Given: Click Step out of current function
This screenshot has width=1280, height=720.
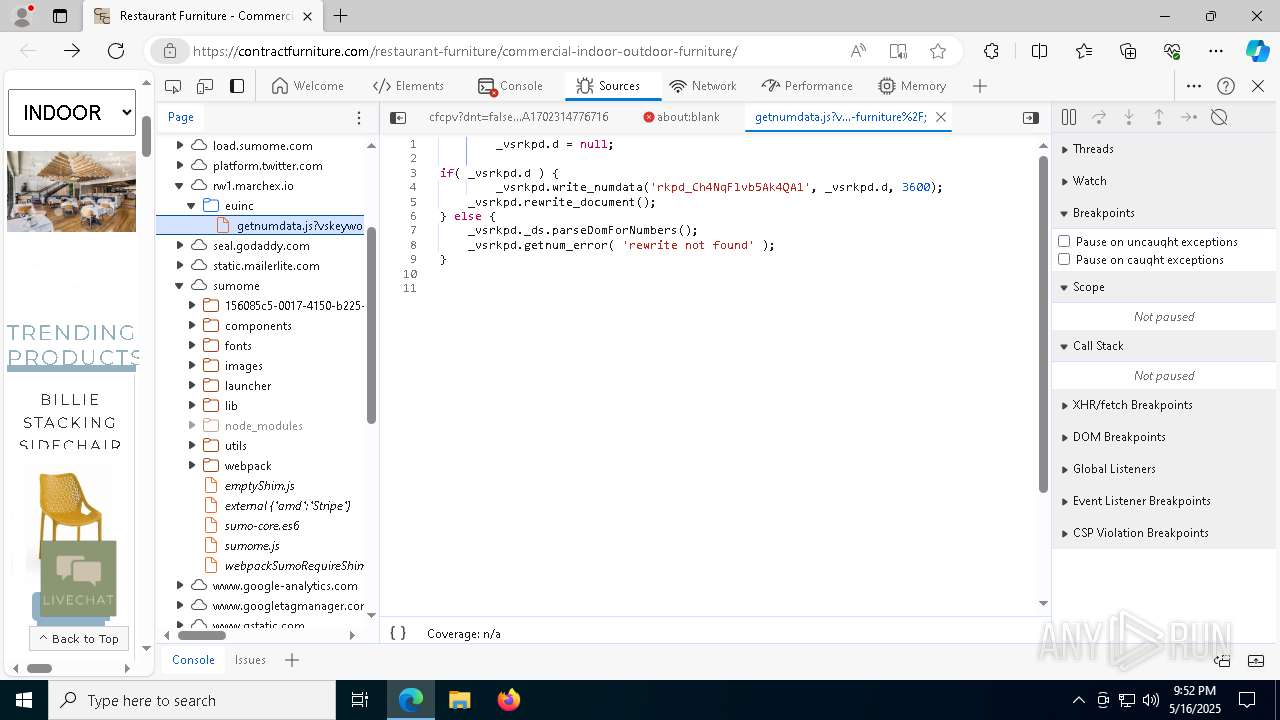Looking at the screenshot, I should 1159,117.
